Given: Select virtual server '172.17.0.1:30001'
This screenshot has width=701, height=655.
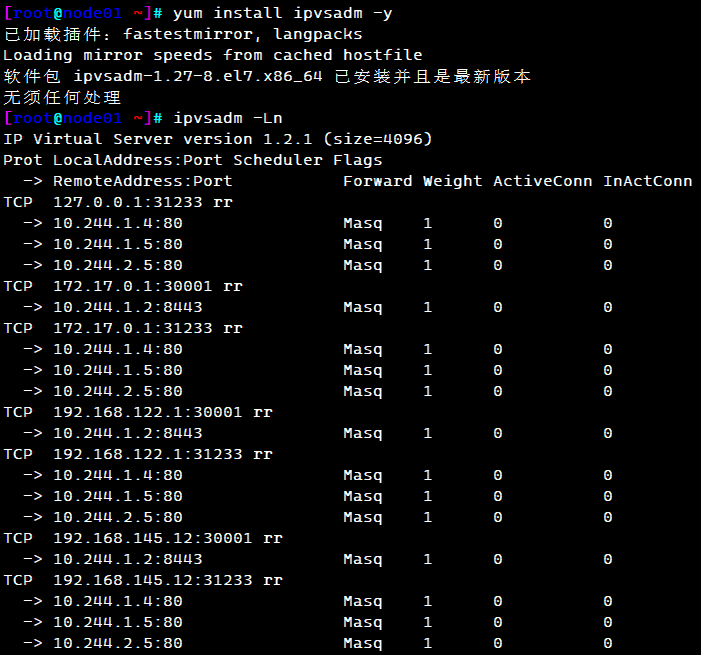Looking at the screenshot, I should point(133,286).
